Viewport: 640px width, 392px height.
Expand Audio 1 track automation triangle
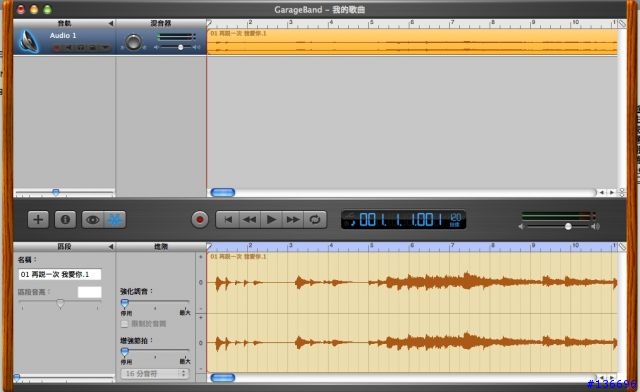point(105,48)
